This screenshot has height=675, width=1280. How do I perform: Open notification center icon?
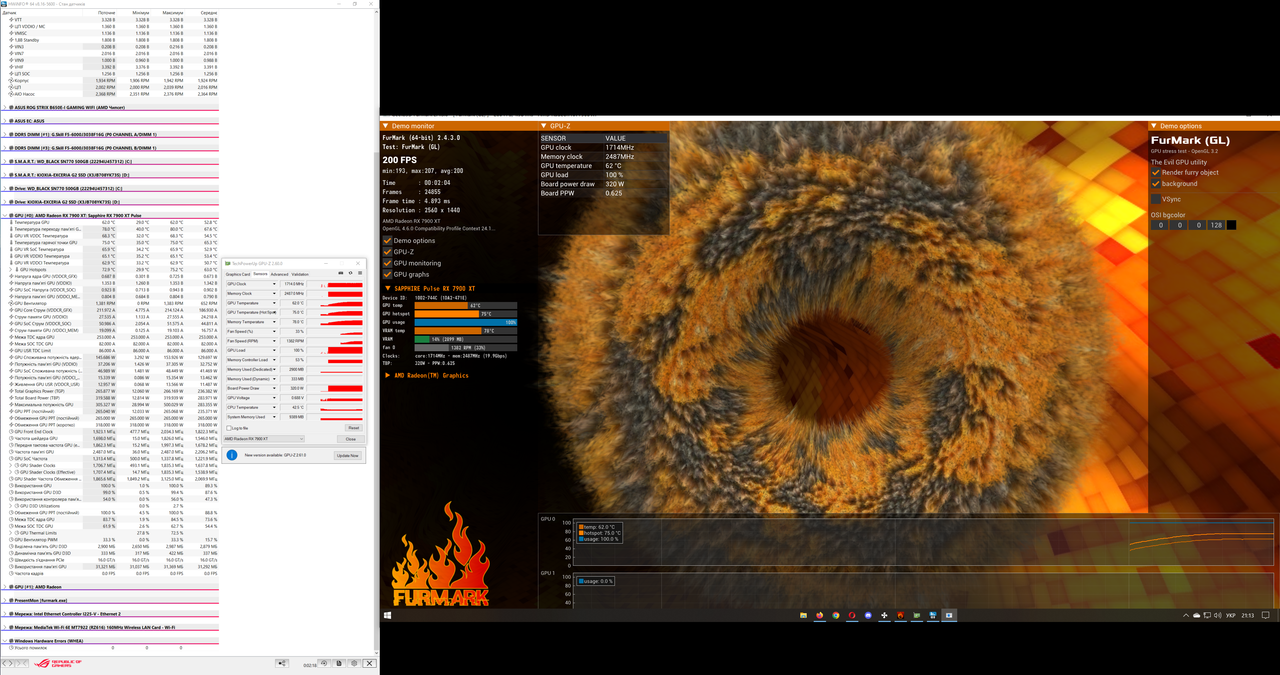1265,615
